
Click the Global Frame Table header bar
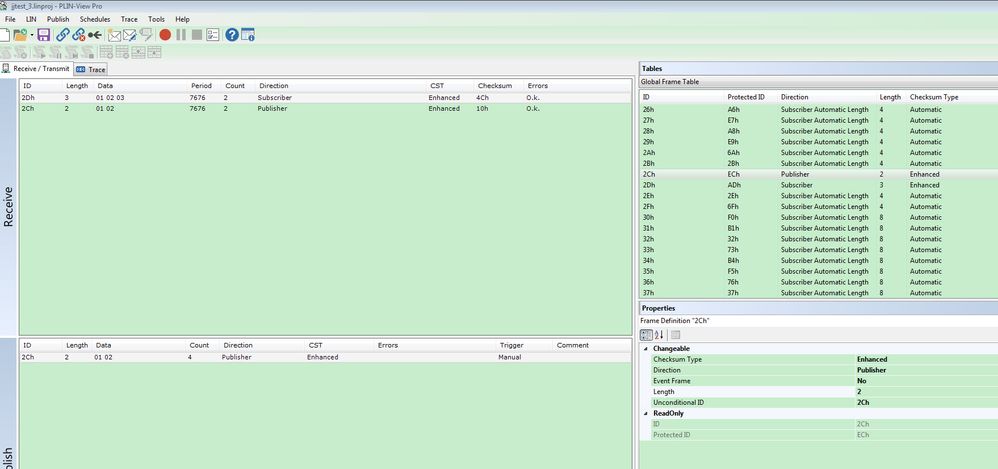pos(819,82)
